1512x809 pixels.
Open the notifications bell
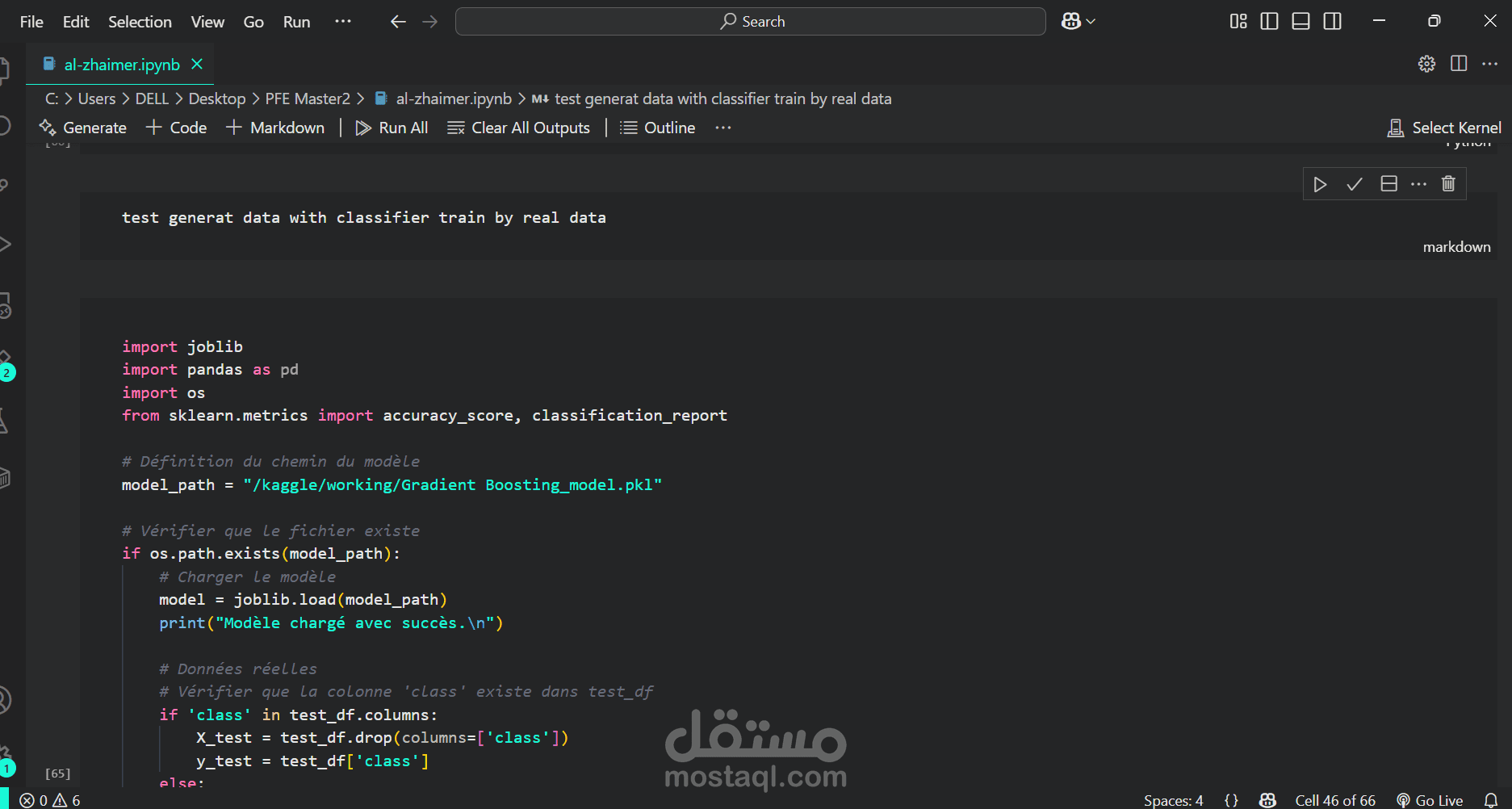pyautogui.click(x=1491, y=800)
